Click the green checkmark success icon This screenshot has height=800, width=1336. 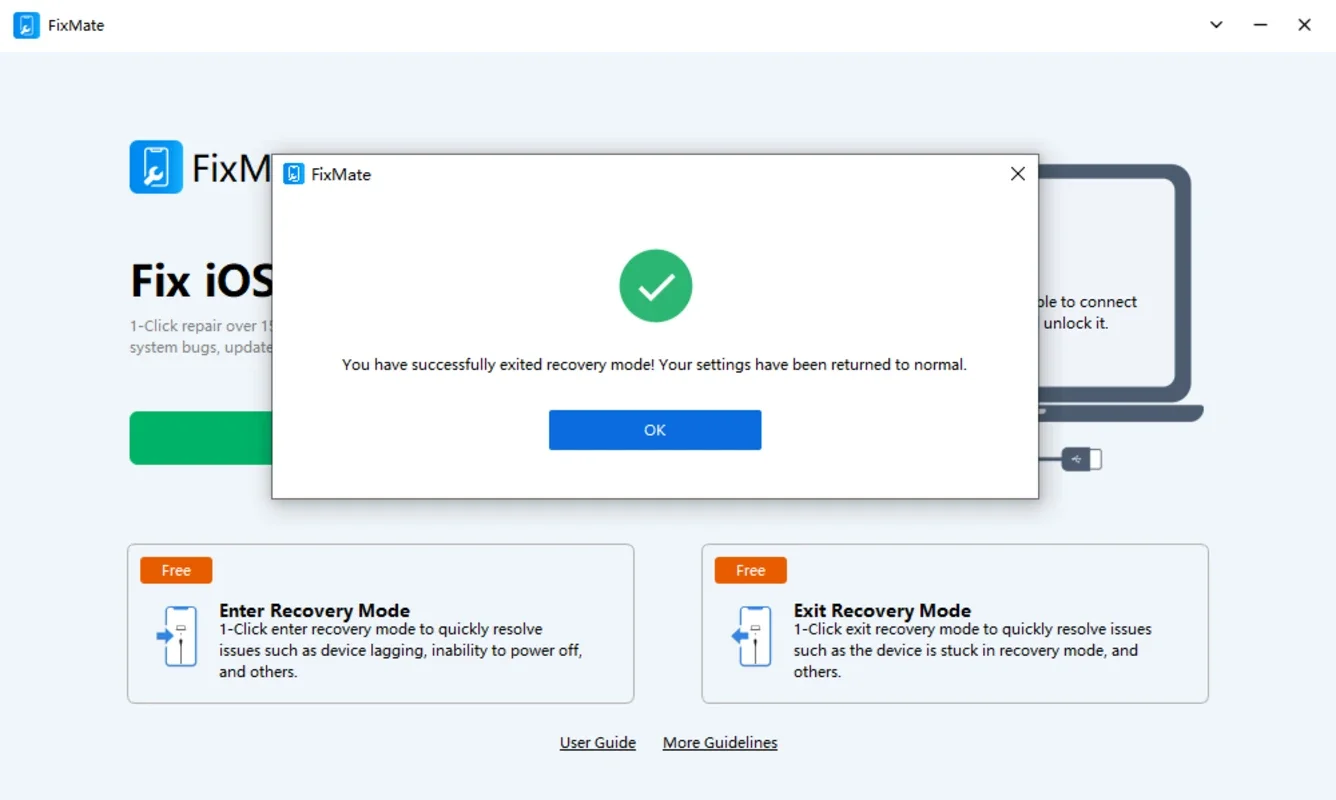pos(656,286)
